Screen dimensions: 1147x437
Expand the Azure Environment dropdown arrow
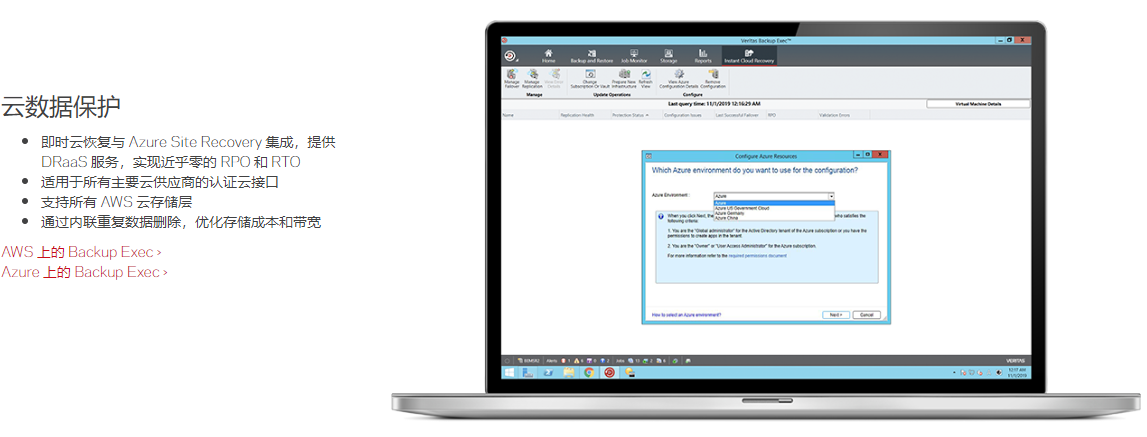[x=831, y=196]
